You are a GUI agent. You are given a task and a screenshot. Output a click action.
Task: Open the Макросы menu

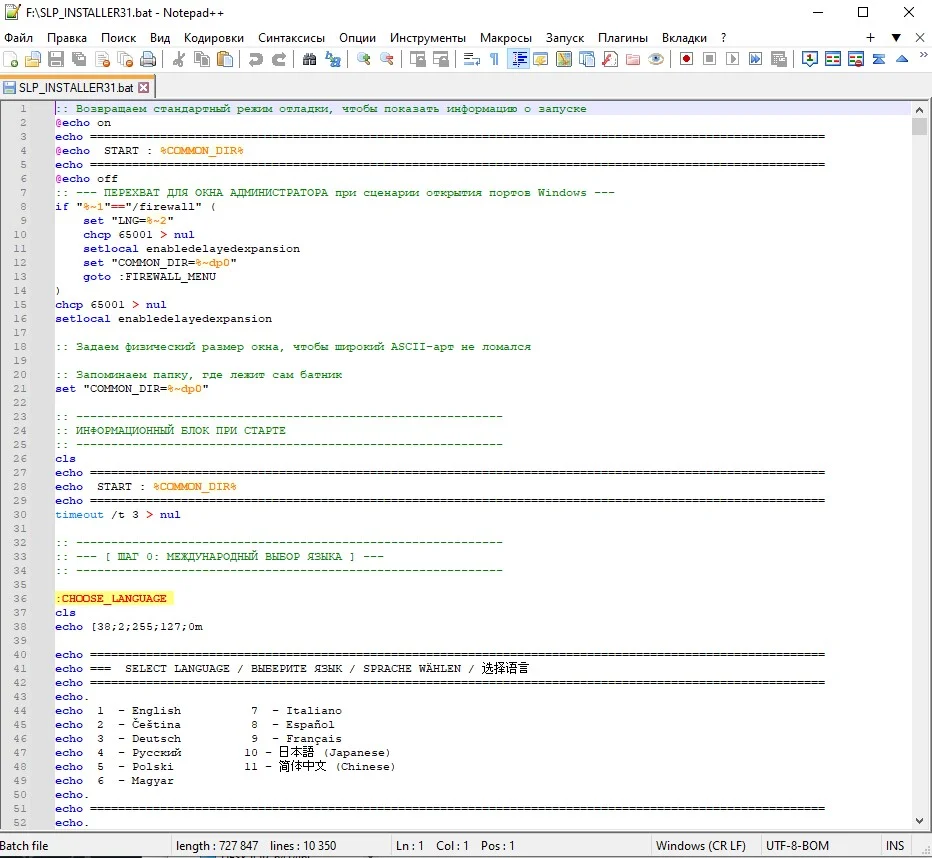click(x=506, y=37)
